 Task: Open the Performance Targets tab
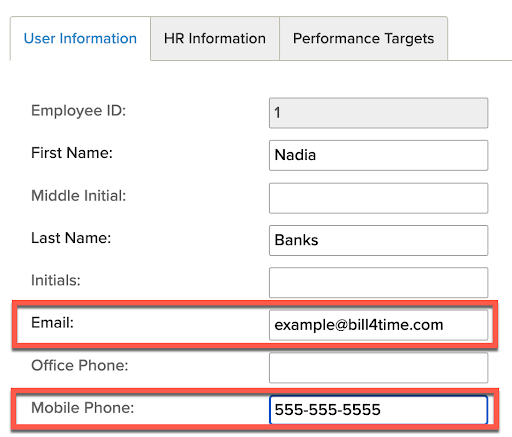tap(363, 38)
